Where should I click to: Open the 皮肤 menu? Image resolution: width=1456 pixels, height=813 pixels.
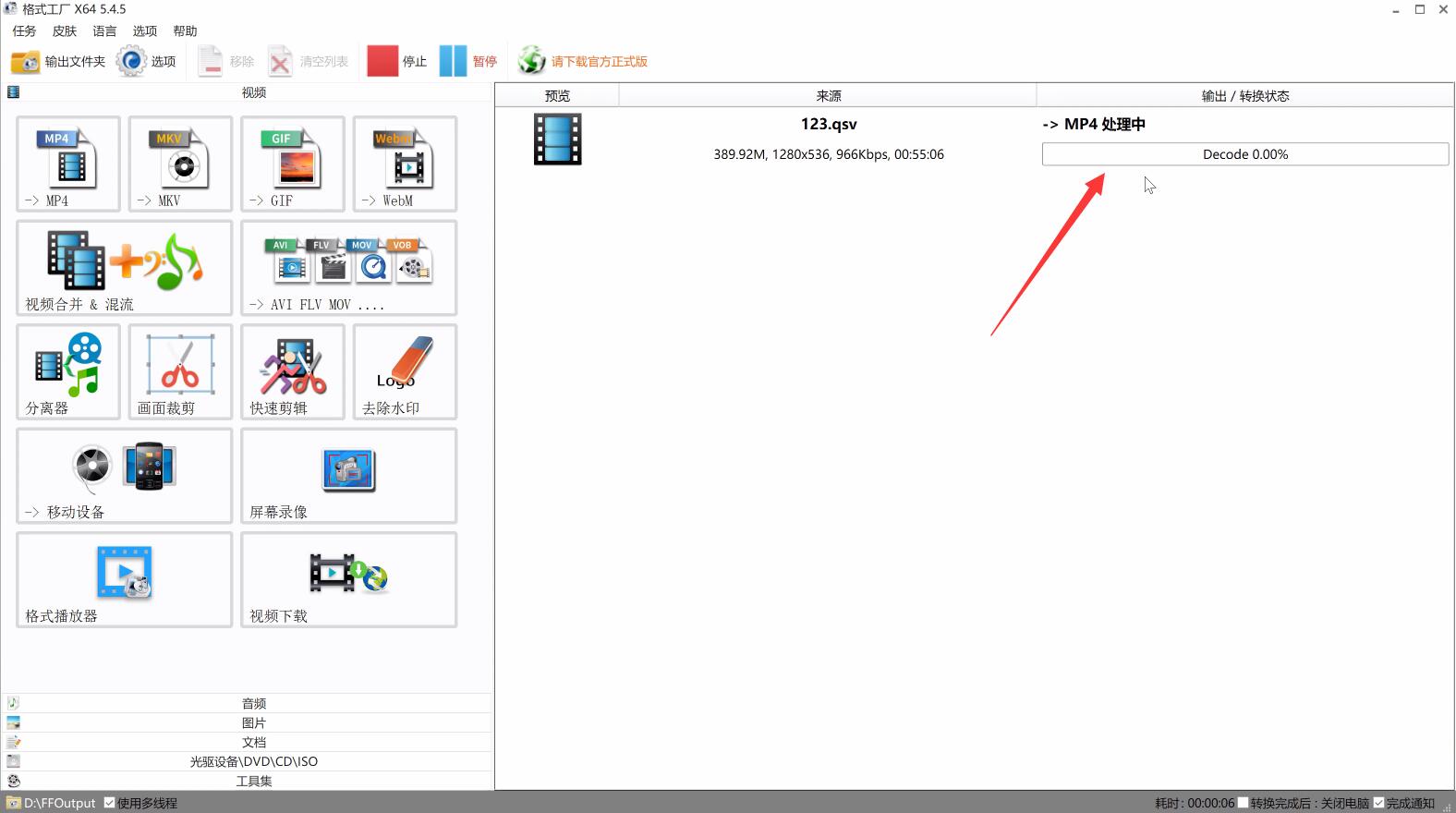pos(65,31)
